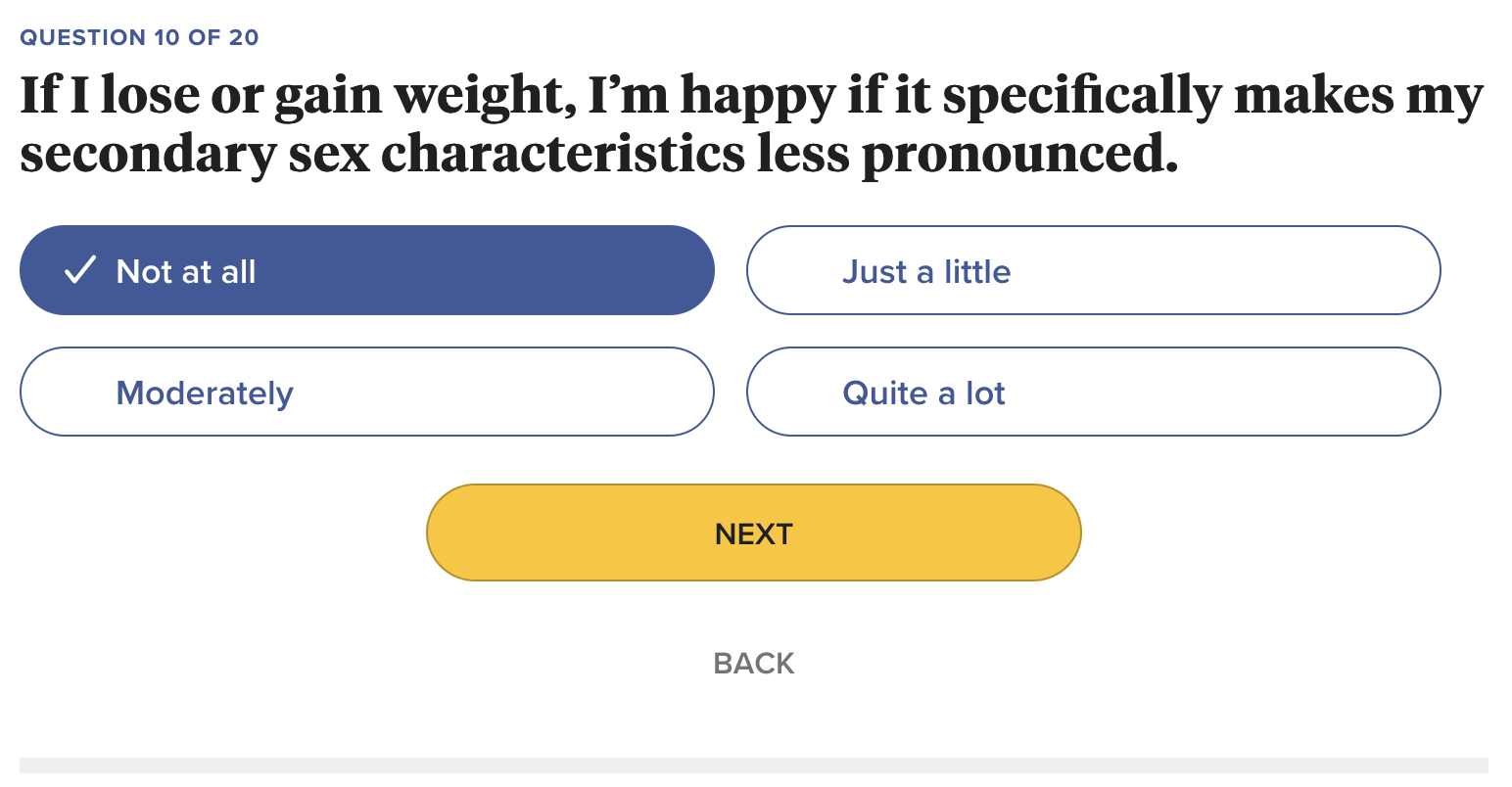Click the white tick beside "Not at all"

pyautogui.click(x=79, y=269)
